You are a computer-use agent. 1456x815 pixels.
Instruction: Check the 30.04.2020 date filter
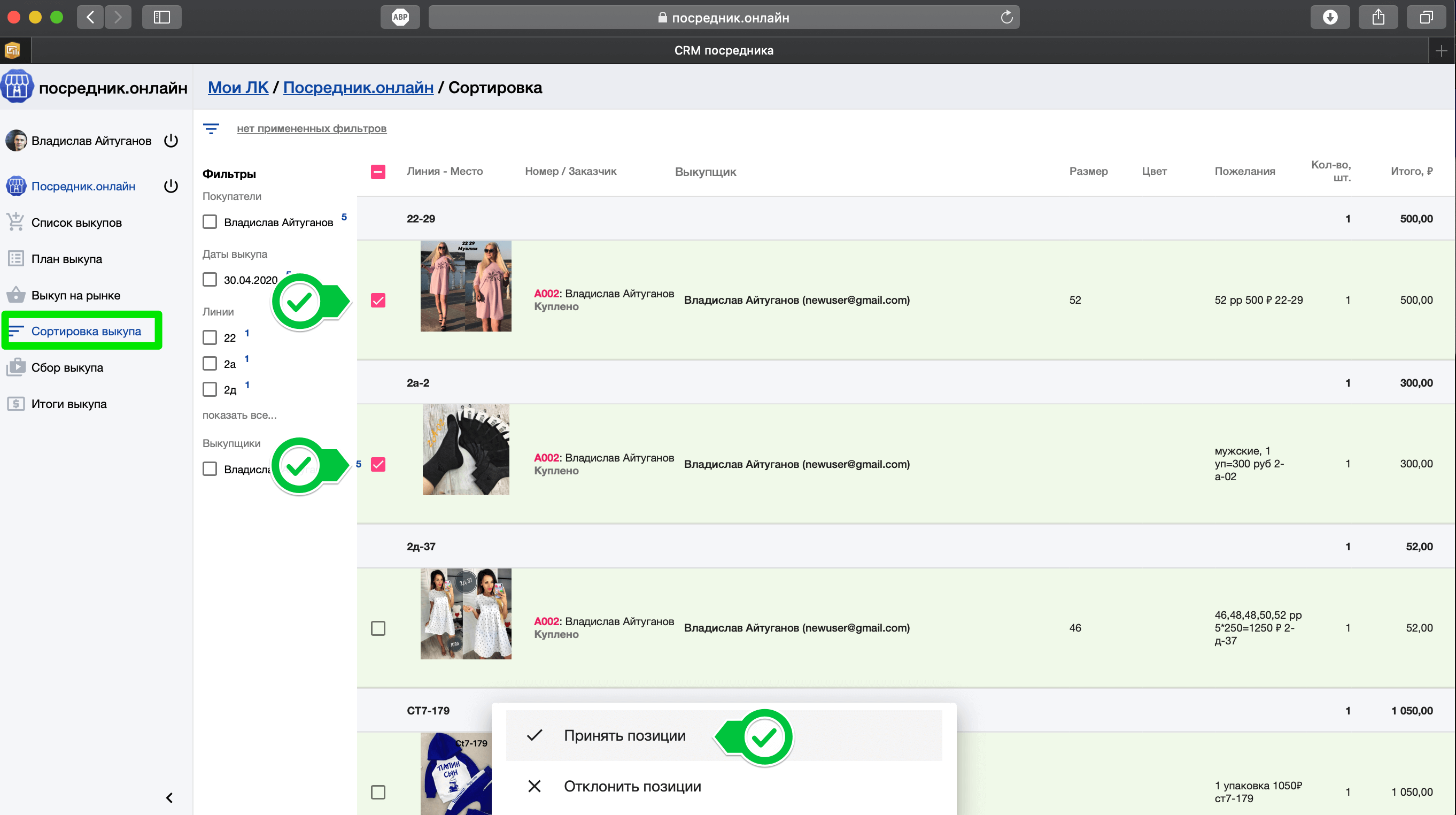(x=210, y=279)
